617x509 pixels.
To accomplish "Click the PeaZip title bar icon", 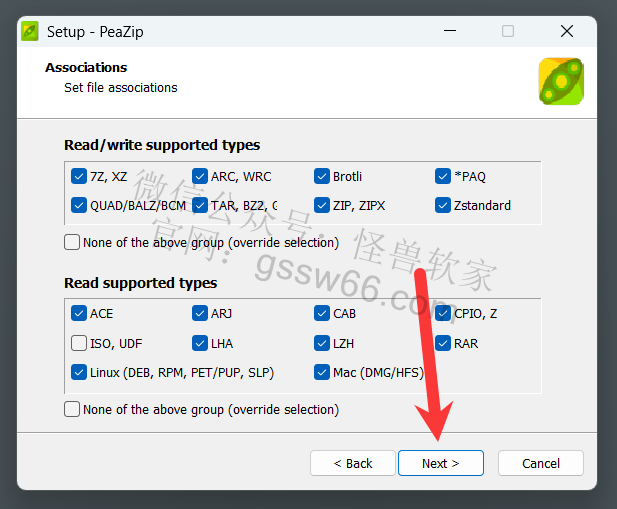I will point(30,31).
